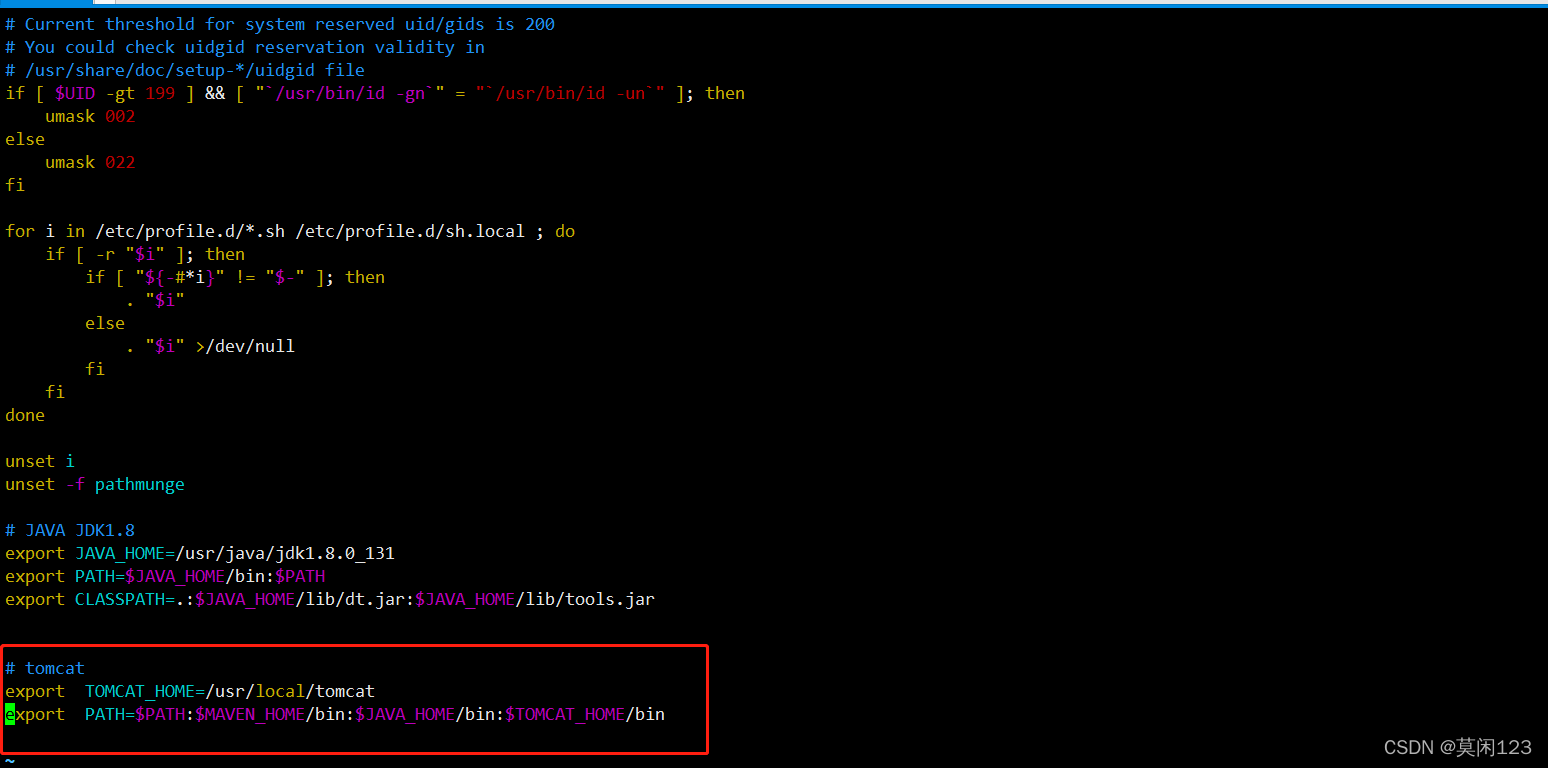
Task: Click the TOMCAT_HOME variable name being exported
Action: pyautogui.click(x=140, y=691)
